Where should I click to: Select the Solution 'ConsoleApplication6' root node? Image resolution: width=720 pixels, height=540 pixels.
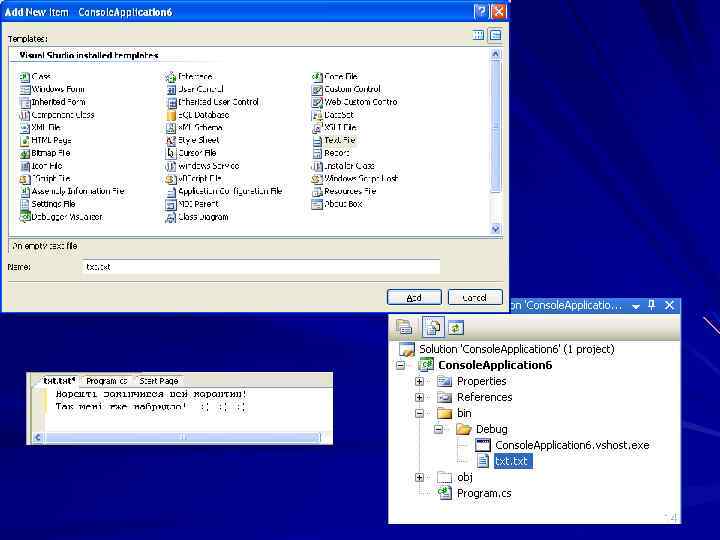coord(517,349)
